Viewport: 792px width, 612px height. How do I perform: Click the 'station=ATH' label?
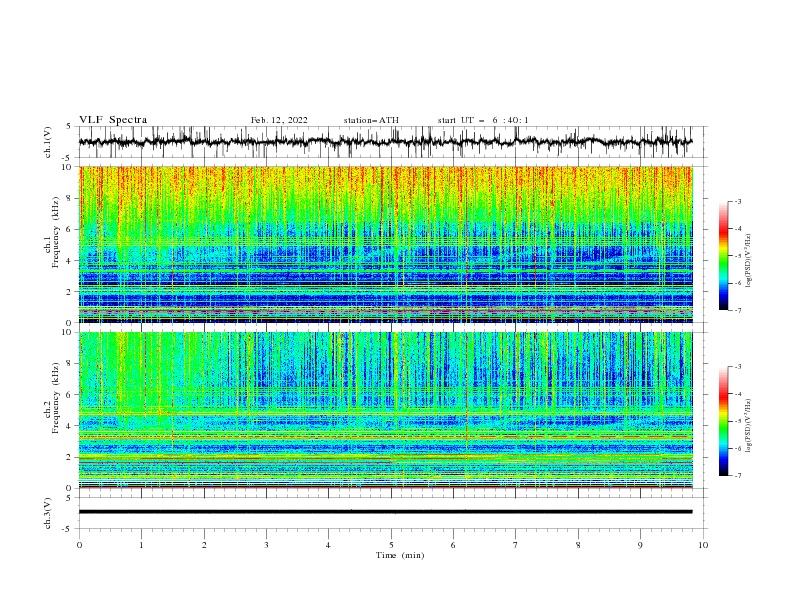click(x=371, y=120)
